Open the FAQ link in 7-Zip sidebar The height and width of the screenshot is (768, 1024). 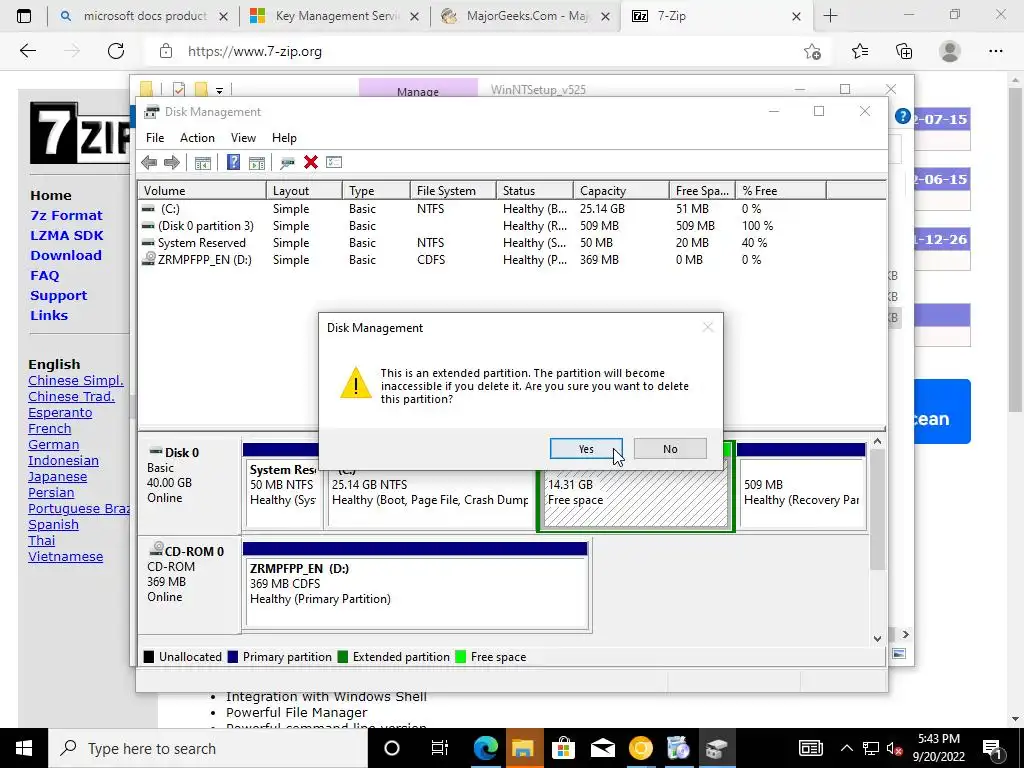tap(44, 276)
